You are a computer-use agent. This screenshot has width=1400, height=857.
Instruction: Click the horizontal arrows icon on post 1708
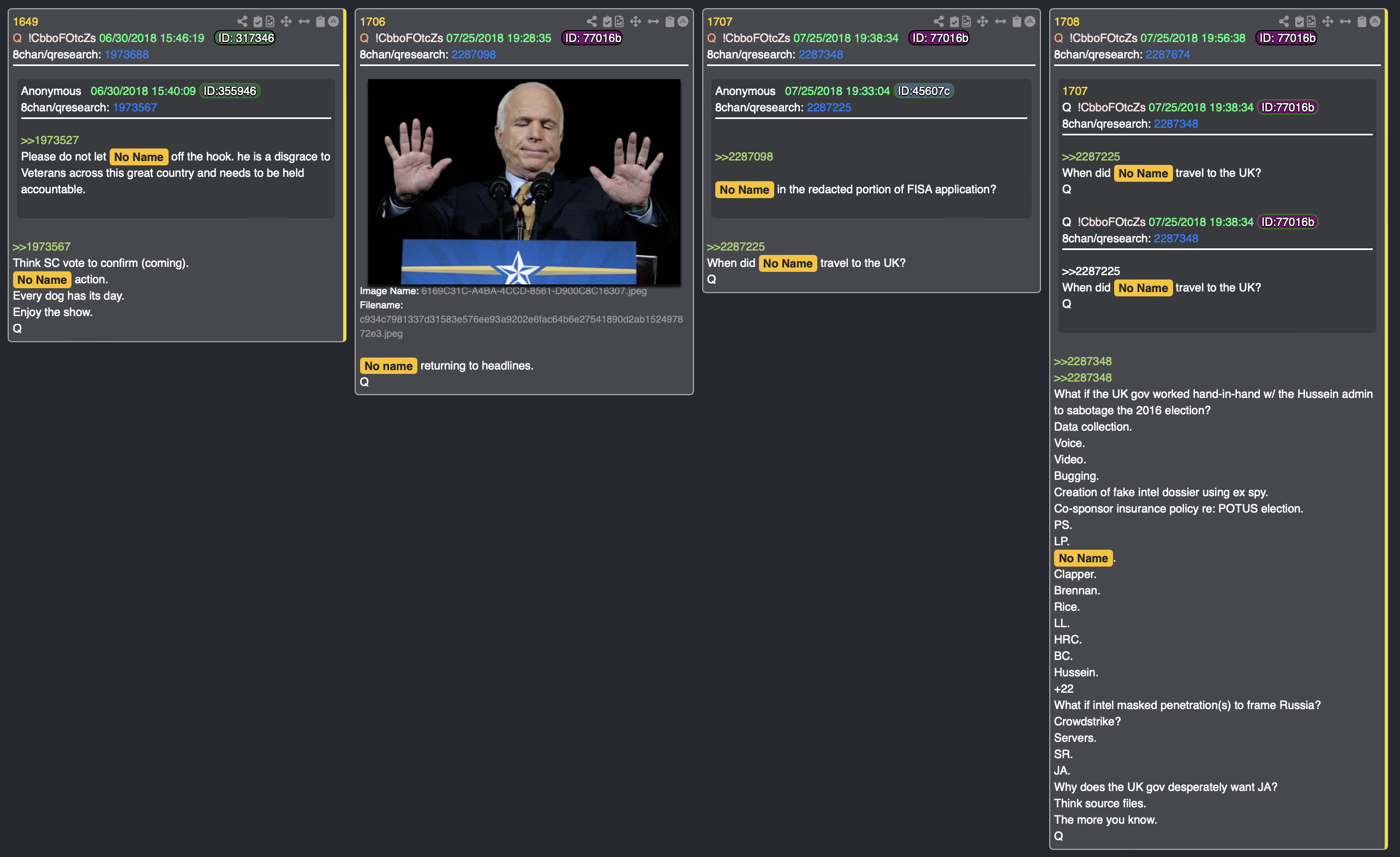coord(1345,22)
